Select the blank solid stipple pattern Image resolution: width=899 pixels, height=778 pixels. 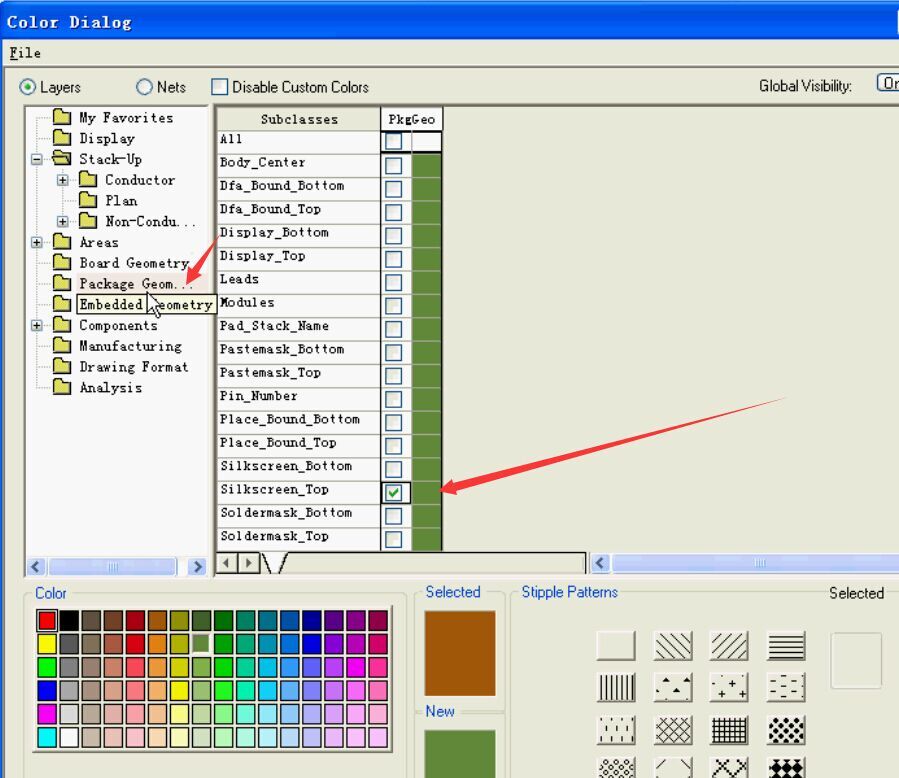616,646
